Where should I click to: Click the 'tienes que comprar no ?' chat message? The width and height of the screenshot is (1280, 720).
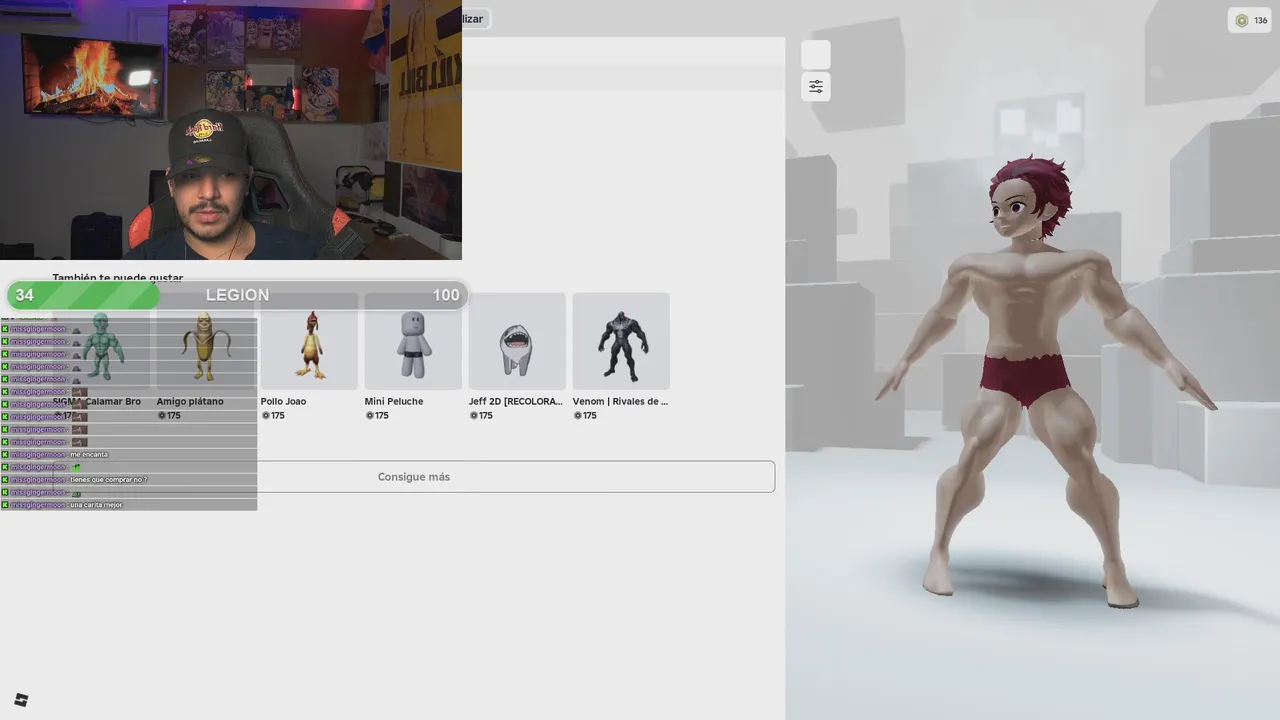tap(108, 479)
